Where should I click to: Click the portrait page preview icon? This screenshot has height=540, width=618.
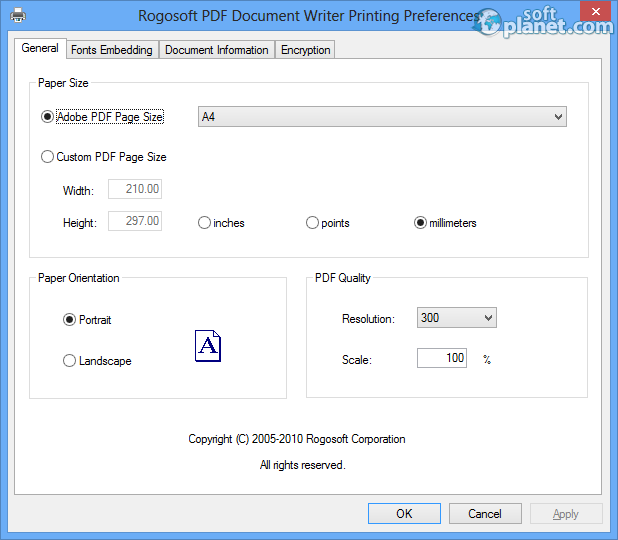click(207, 346)
